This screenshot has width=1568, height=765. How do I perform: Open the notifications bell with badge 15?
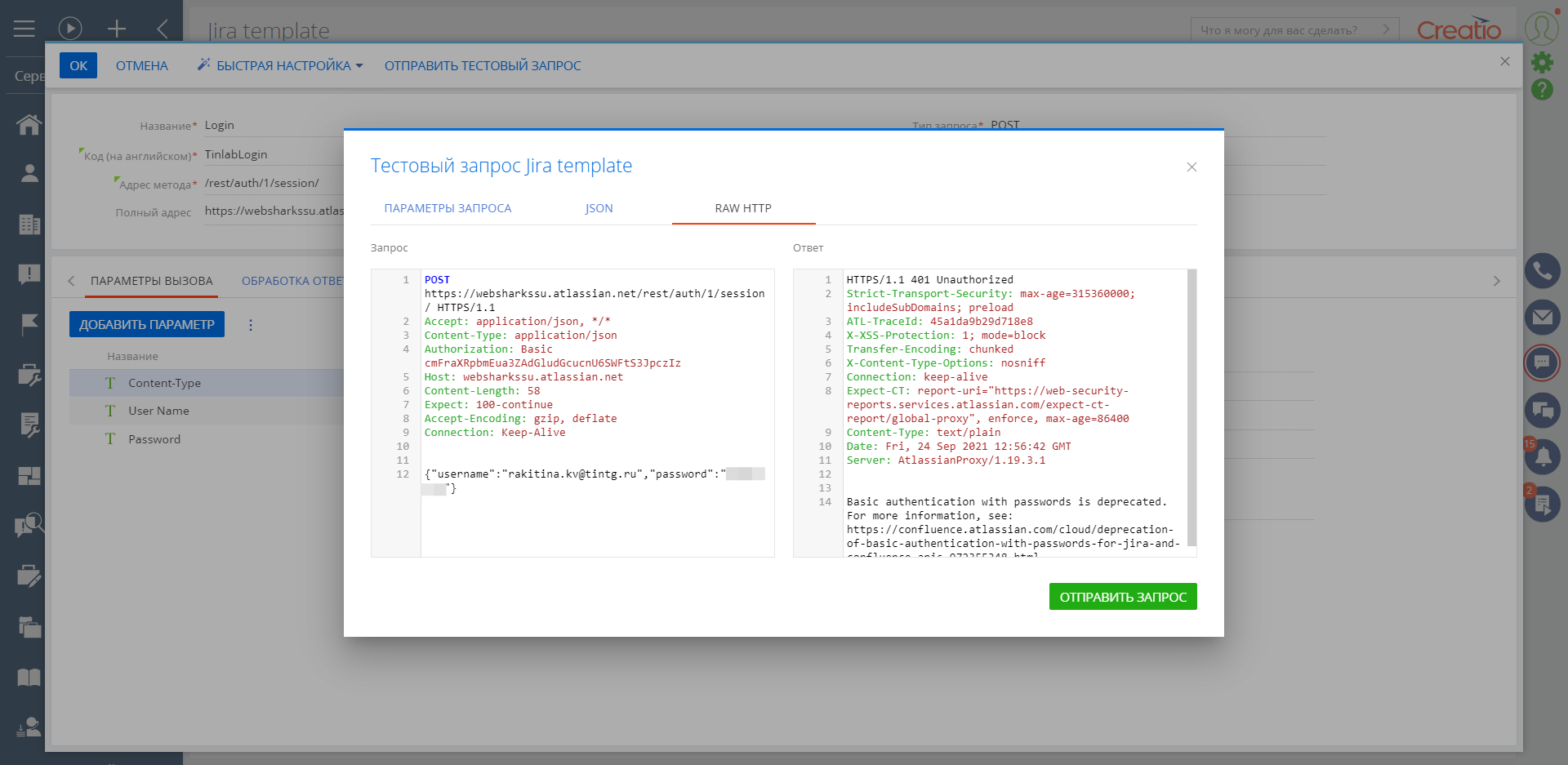1542,456
